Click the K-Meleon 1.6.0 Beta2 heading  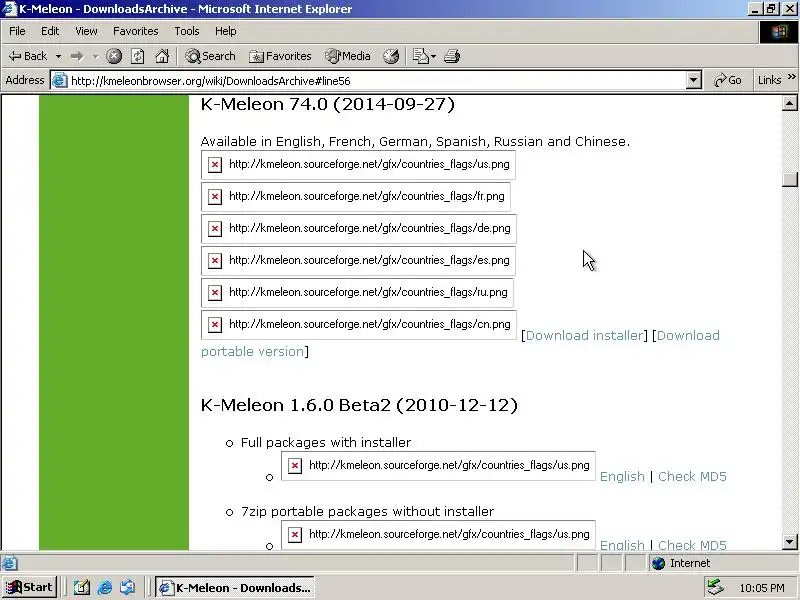(359, 405)
